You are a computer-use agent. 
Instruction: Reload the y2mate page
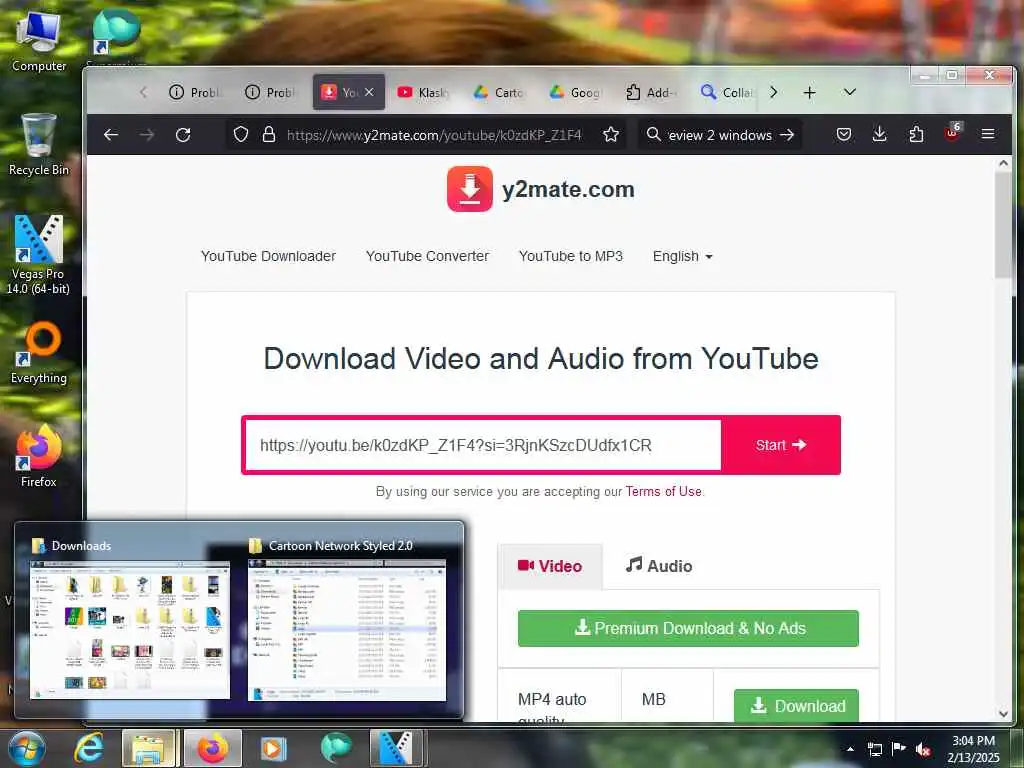pos(183,135)
